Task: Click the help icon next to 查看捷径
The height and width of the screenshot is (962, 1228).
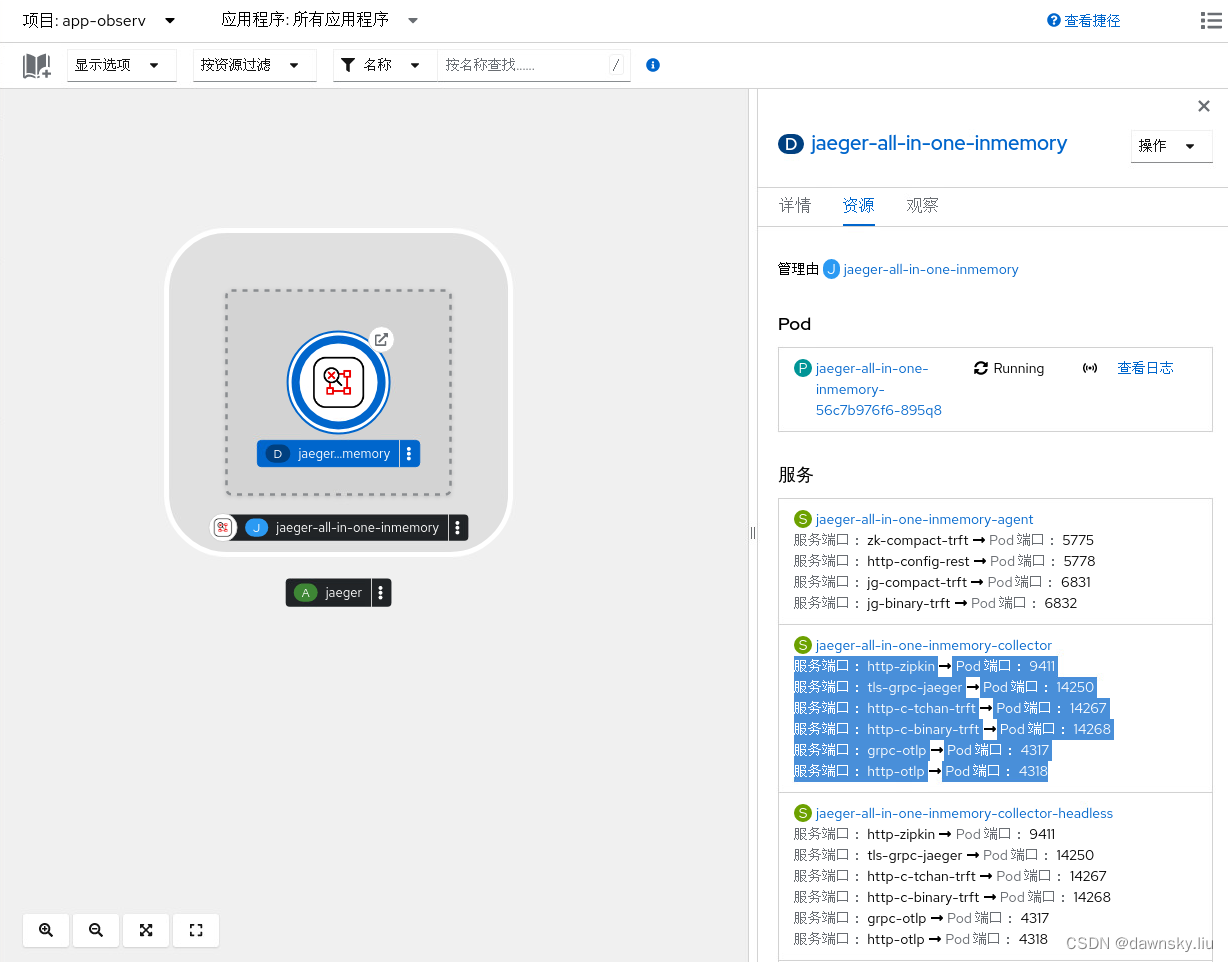Action: [x=1054, y=20]
